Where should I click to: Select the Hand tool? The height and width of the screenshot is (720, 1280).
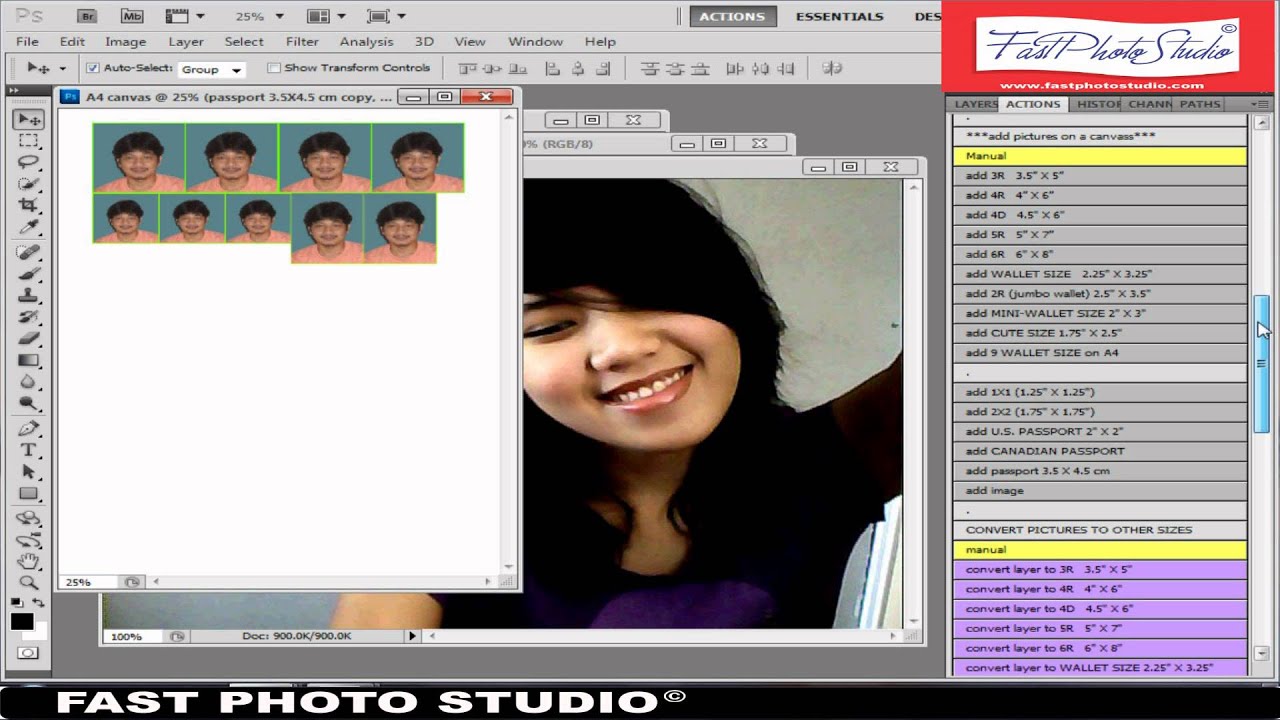click(x=28, y=561)
